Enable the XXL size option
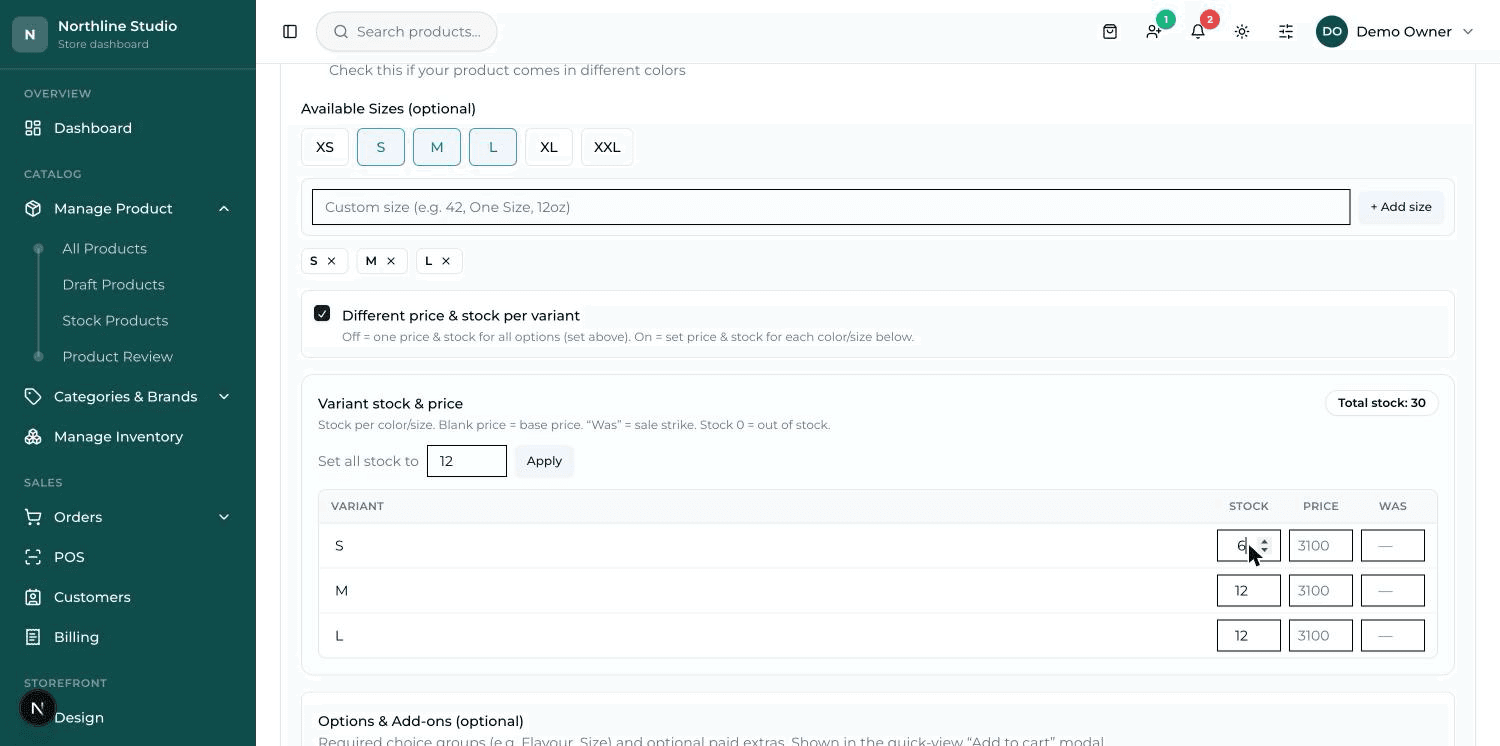The image size is (1500, 746). point(607,147)
